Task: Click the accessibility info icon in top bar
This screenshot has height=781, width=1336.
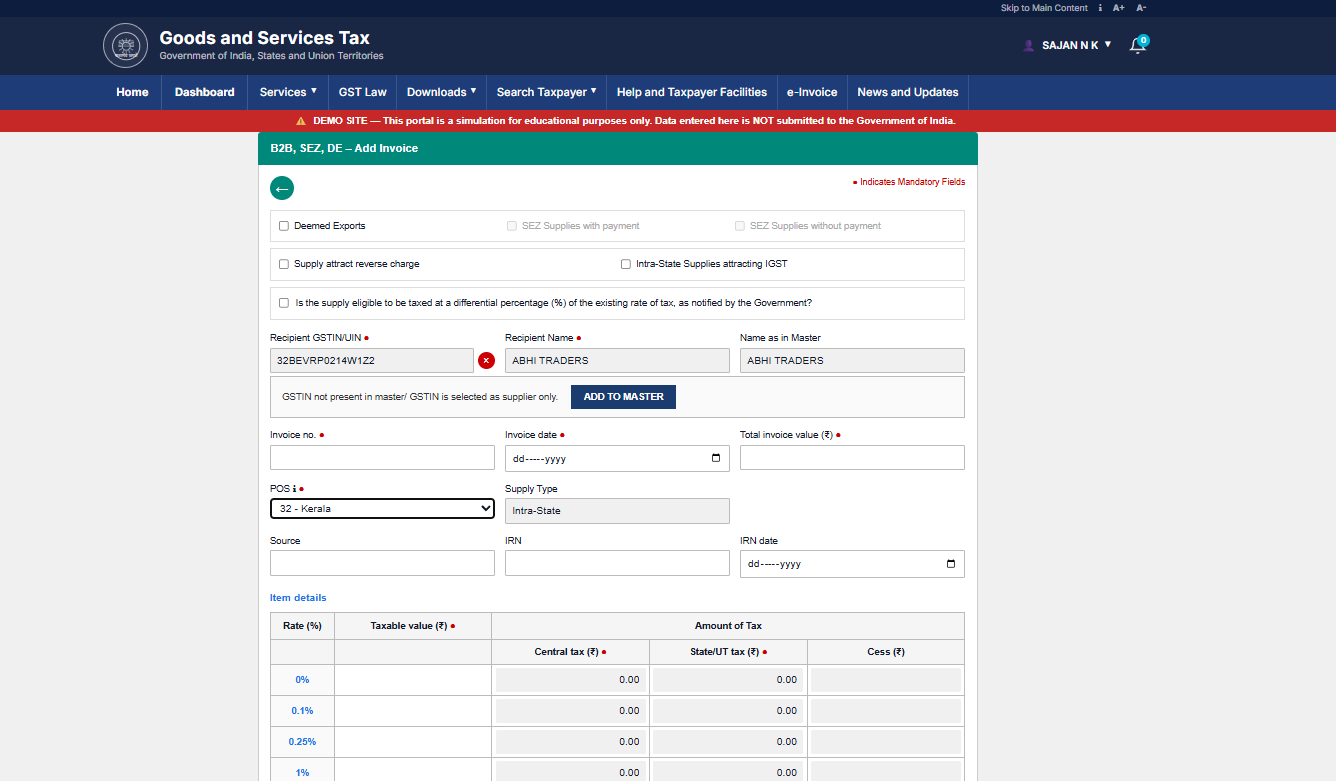Action: pyautogui.click(x=1100, y=8)
